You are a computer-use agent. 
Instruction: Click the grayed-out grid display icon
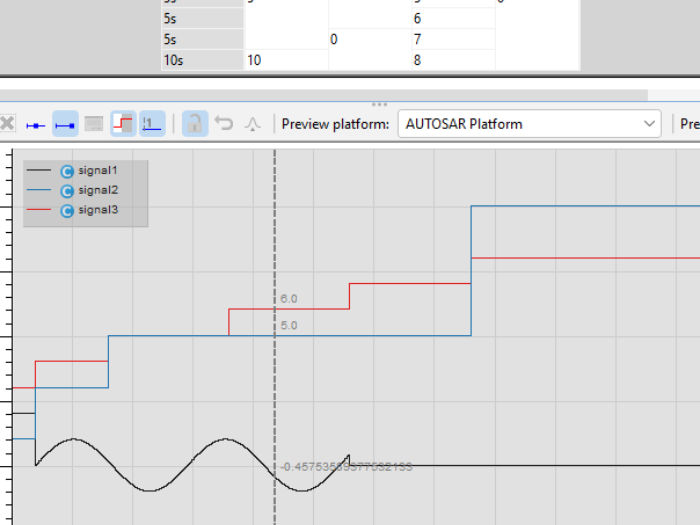(x=94, y=124)
